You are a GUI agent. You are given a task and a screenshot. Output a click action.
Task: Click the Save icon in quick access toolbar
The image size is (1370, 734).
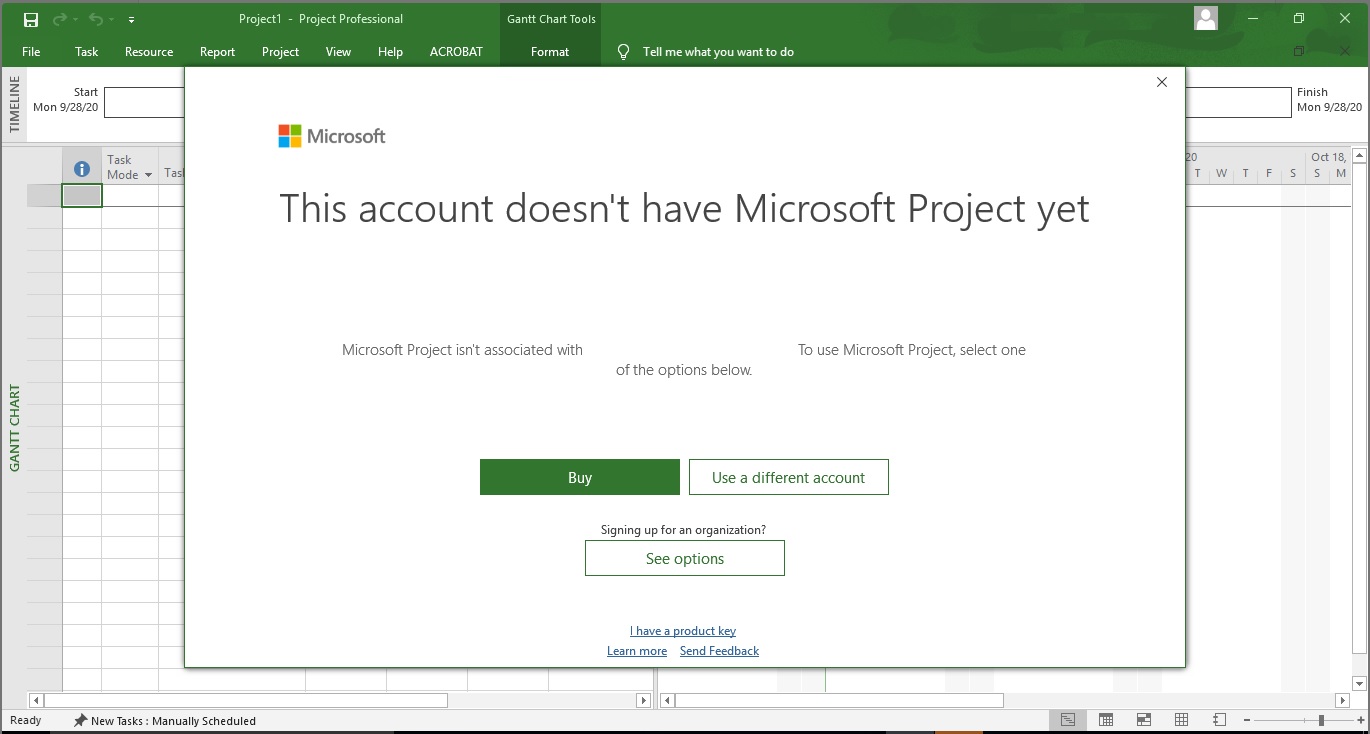pos(31,19)
